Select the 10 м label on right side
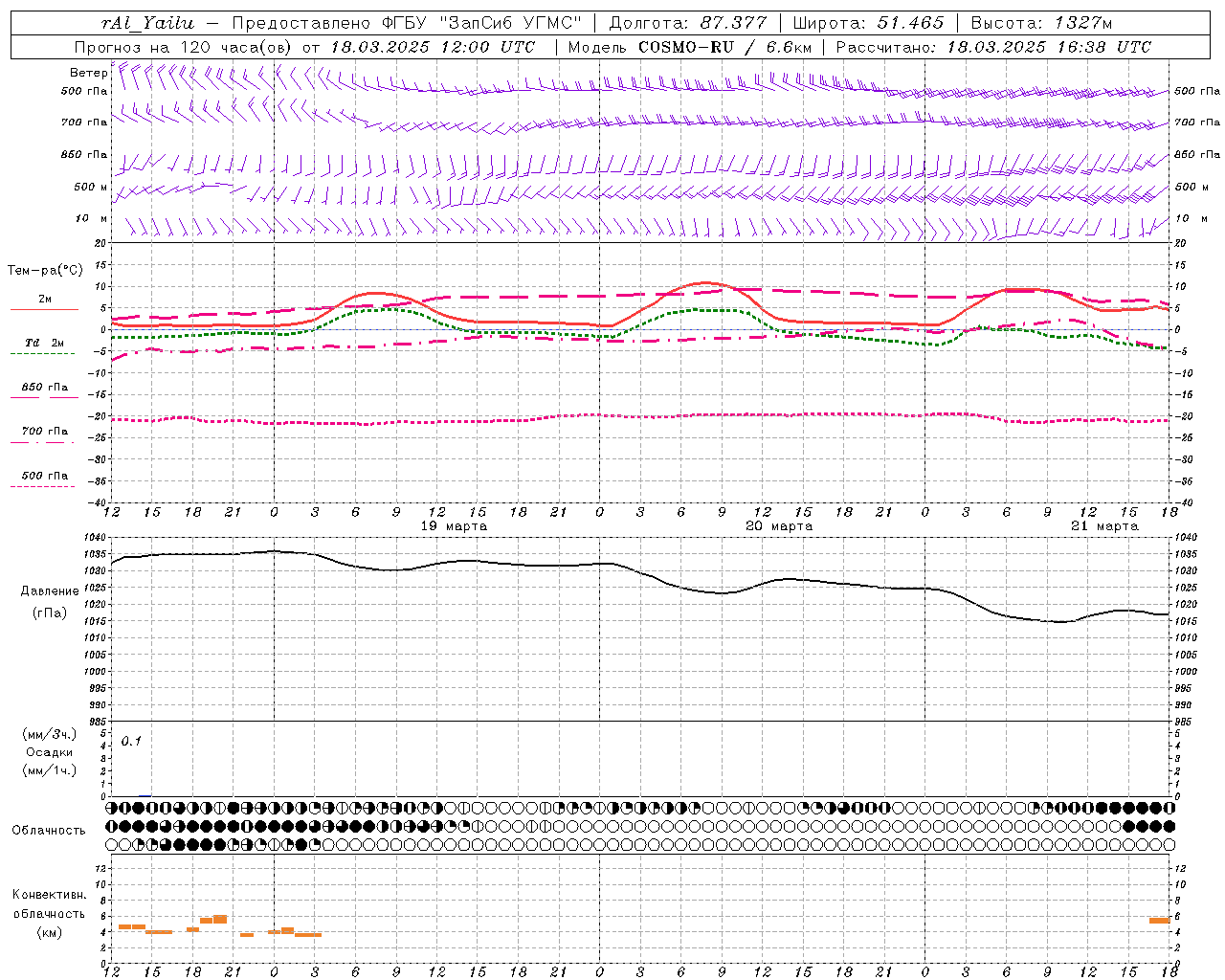The image size is (1225, 980). pos(1192,219)
